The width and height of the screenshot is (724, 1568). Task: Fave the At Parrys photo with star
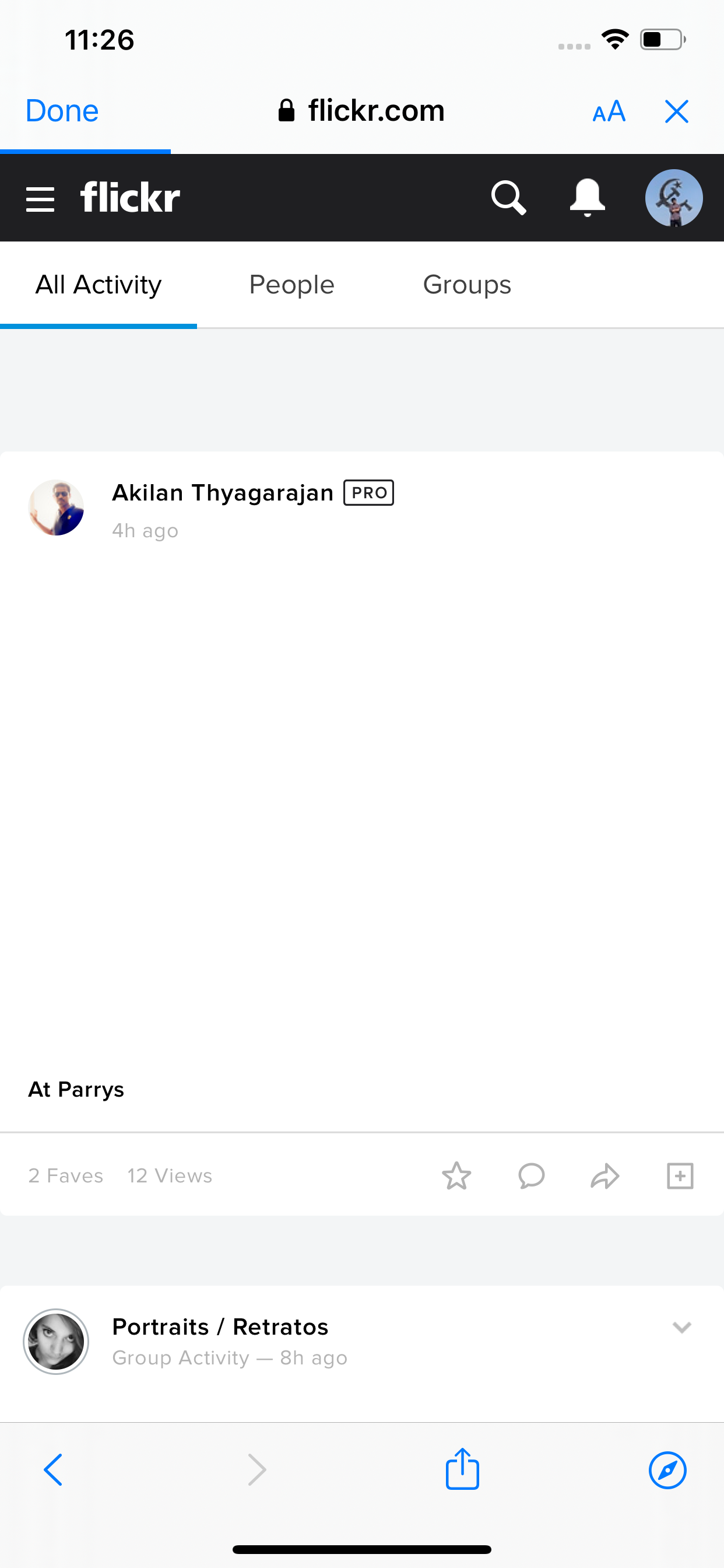pos(456,1175)
